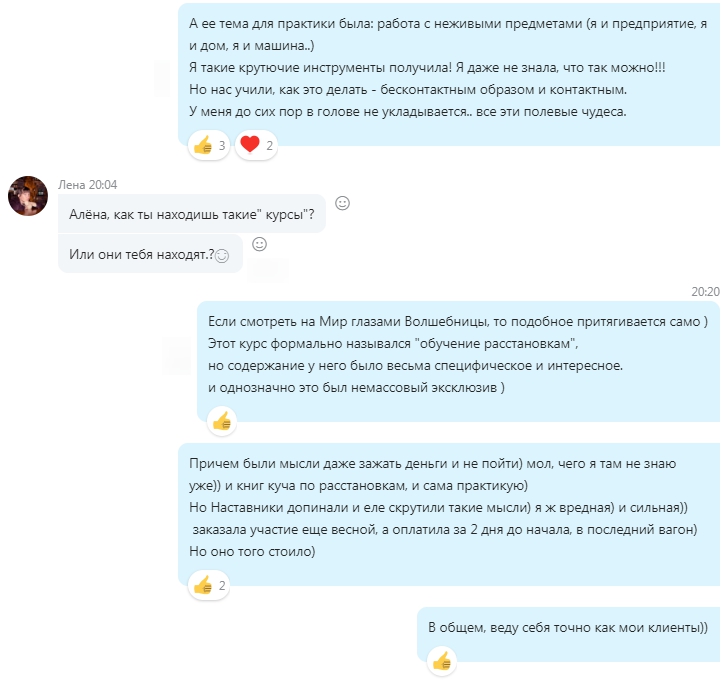727x684 pixels.
Task: Select the message 'Или они тебя находят.?'
Action: (x=150, y=254)
